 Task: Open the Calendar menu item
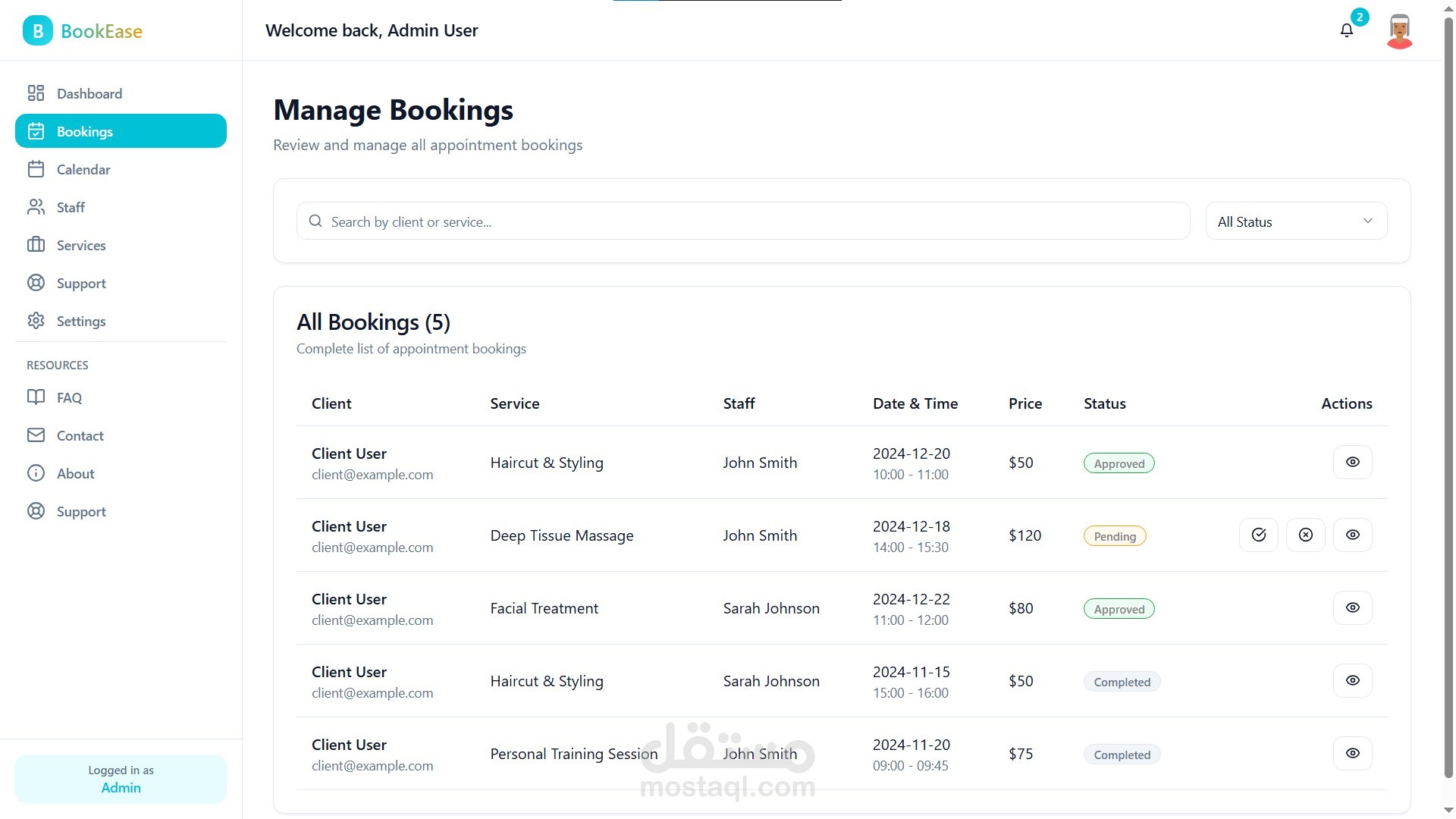83,169
